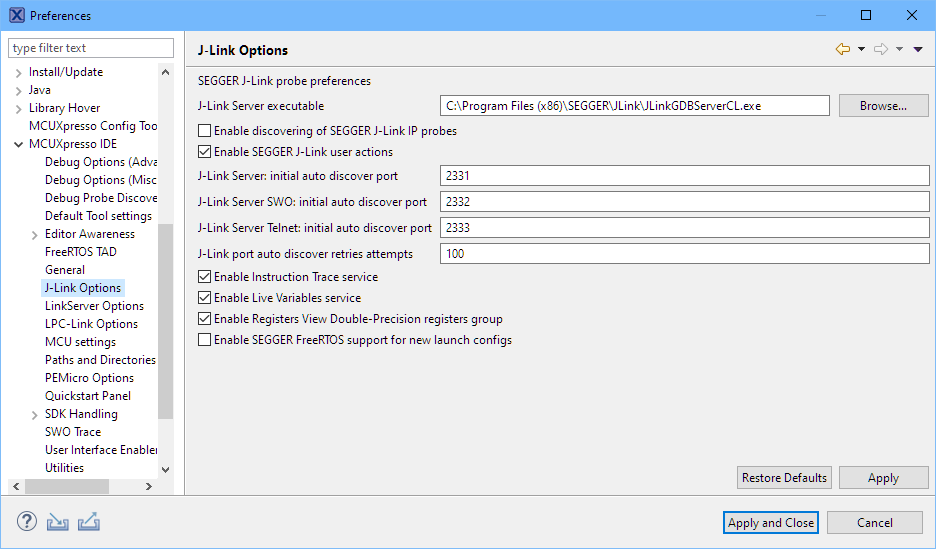
Task: Open Quickstart Panel preferences
Action: pos(88,396)
